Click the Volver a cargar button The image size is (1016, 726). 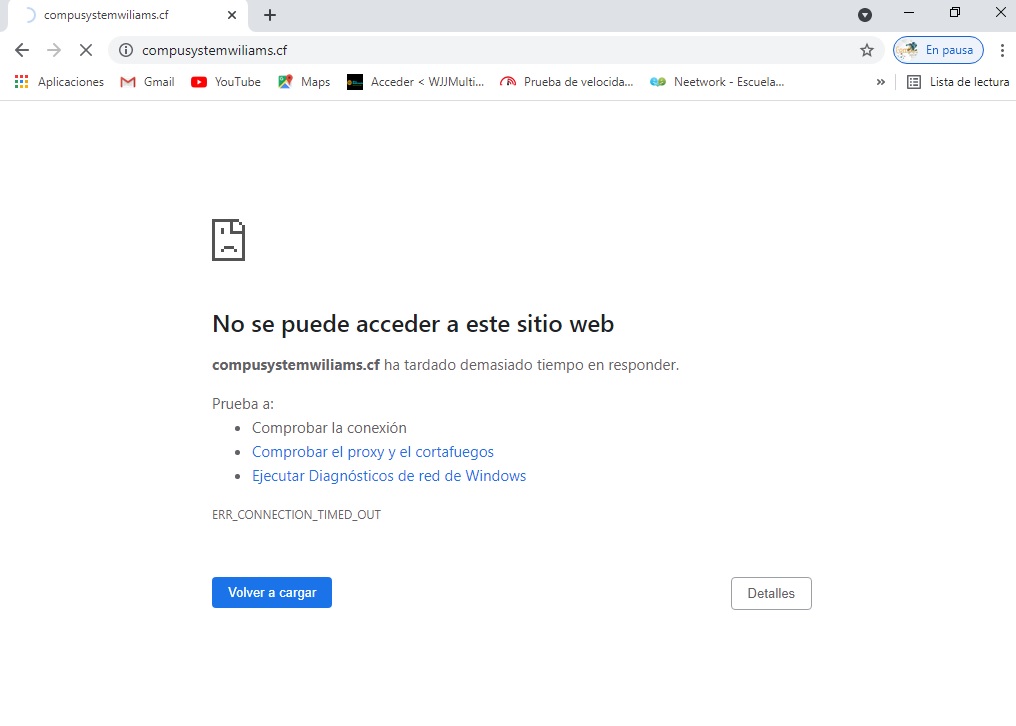click(272, 593)
